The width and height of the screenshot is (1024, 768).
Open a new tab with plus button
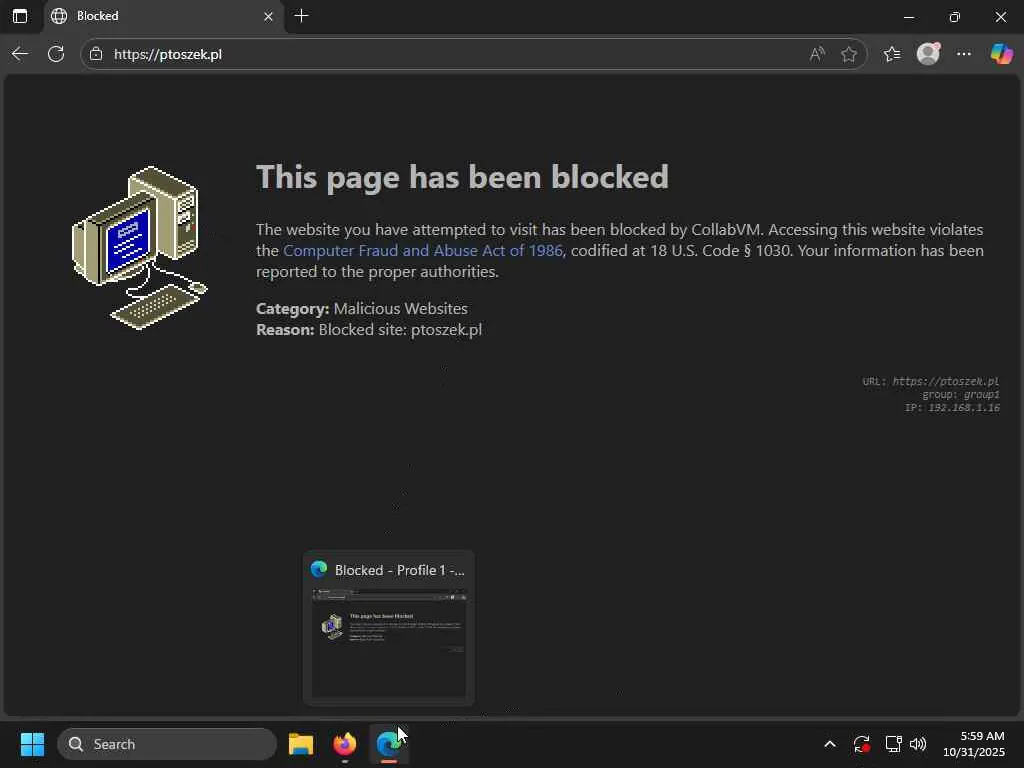301,16
